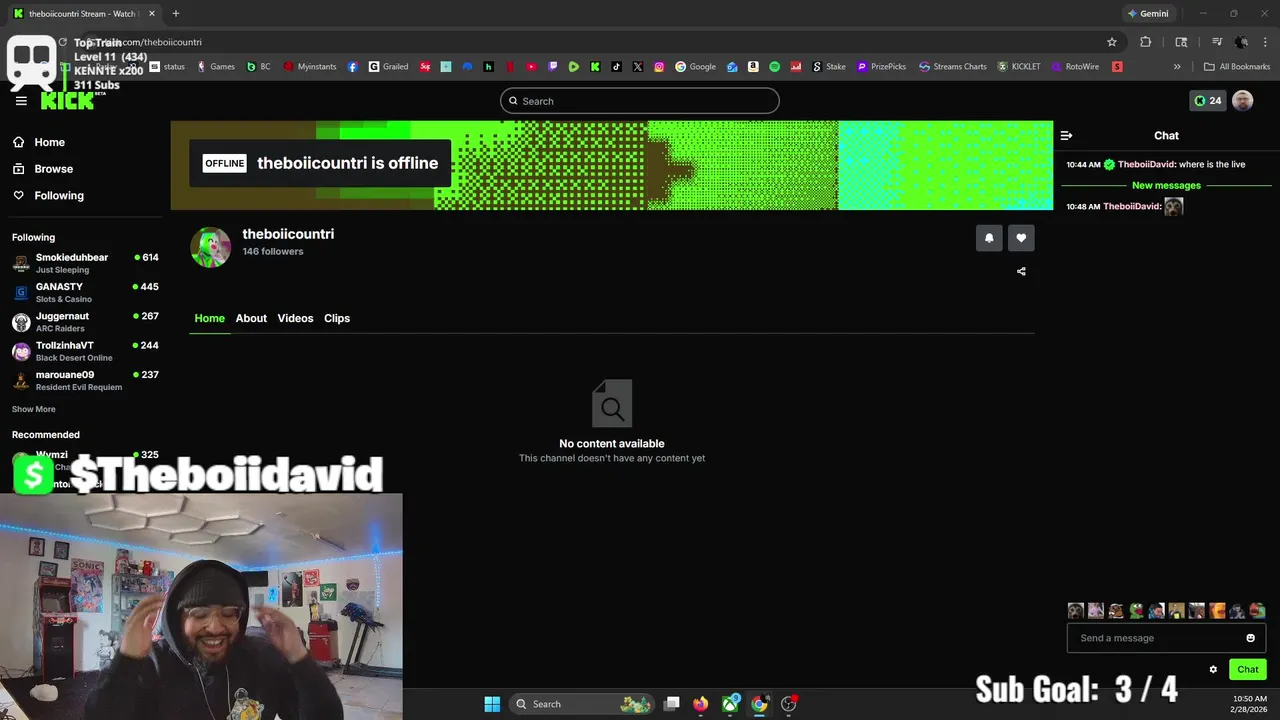Screen dimensions: 1280x720
Task: Open the Grailed bookmark
Action: [x=389, y=67]
